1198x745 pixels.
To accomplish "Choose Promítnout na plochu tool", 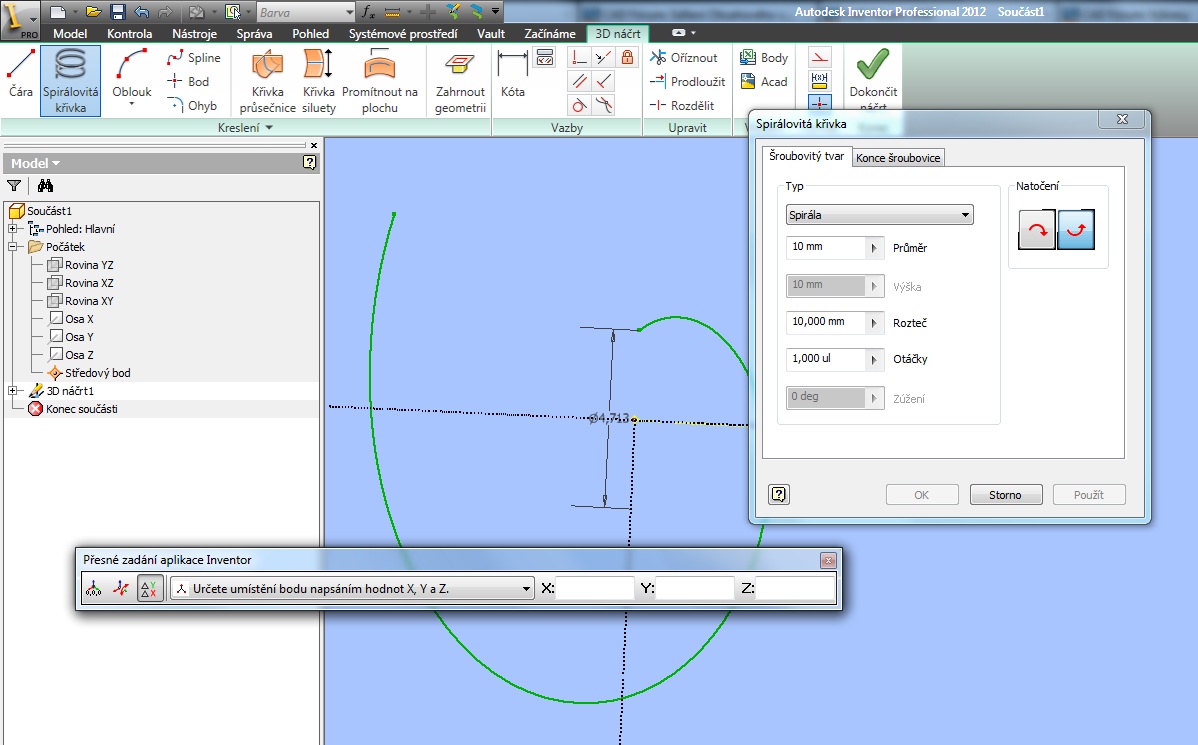I will 380,80.
